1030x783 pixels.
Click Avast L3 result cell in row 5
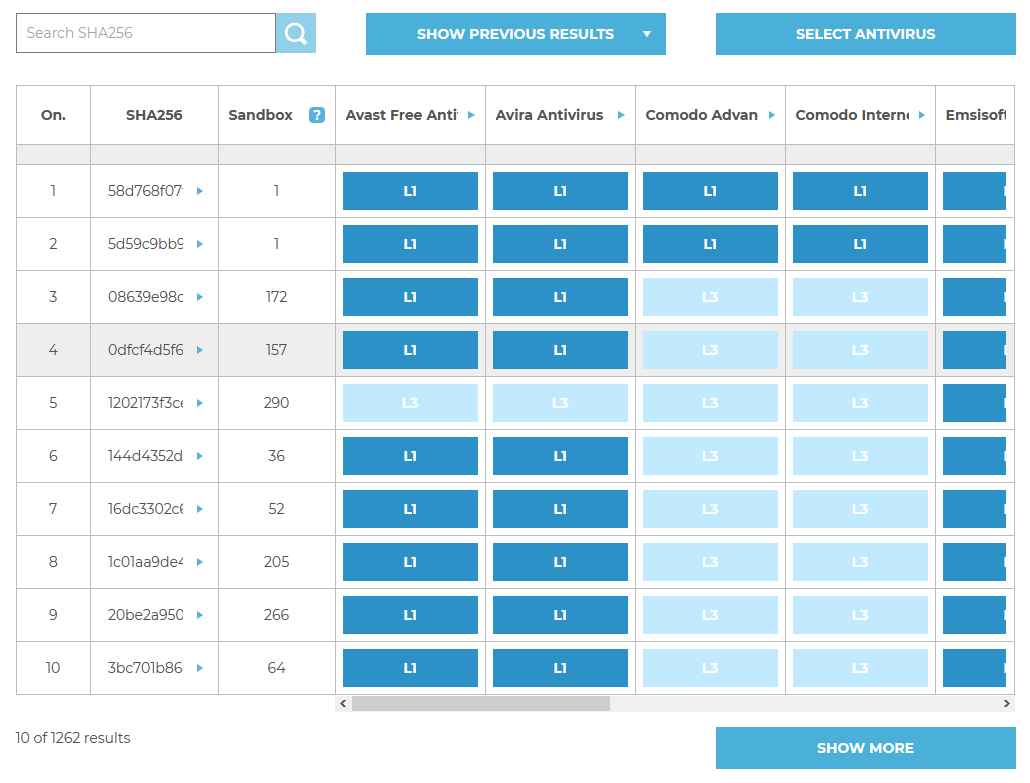410,403
